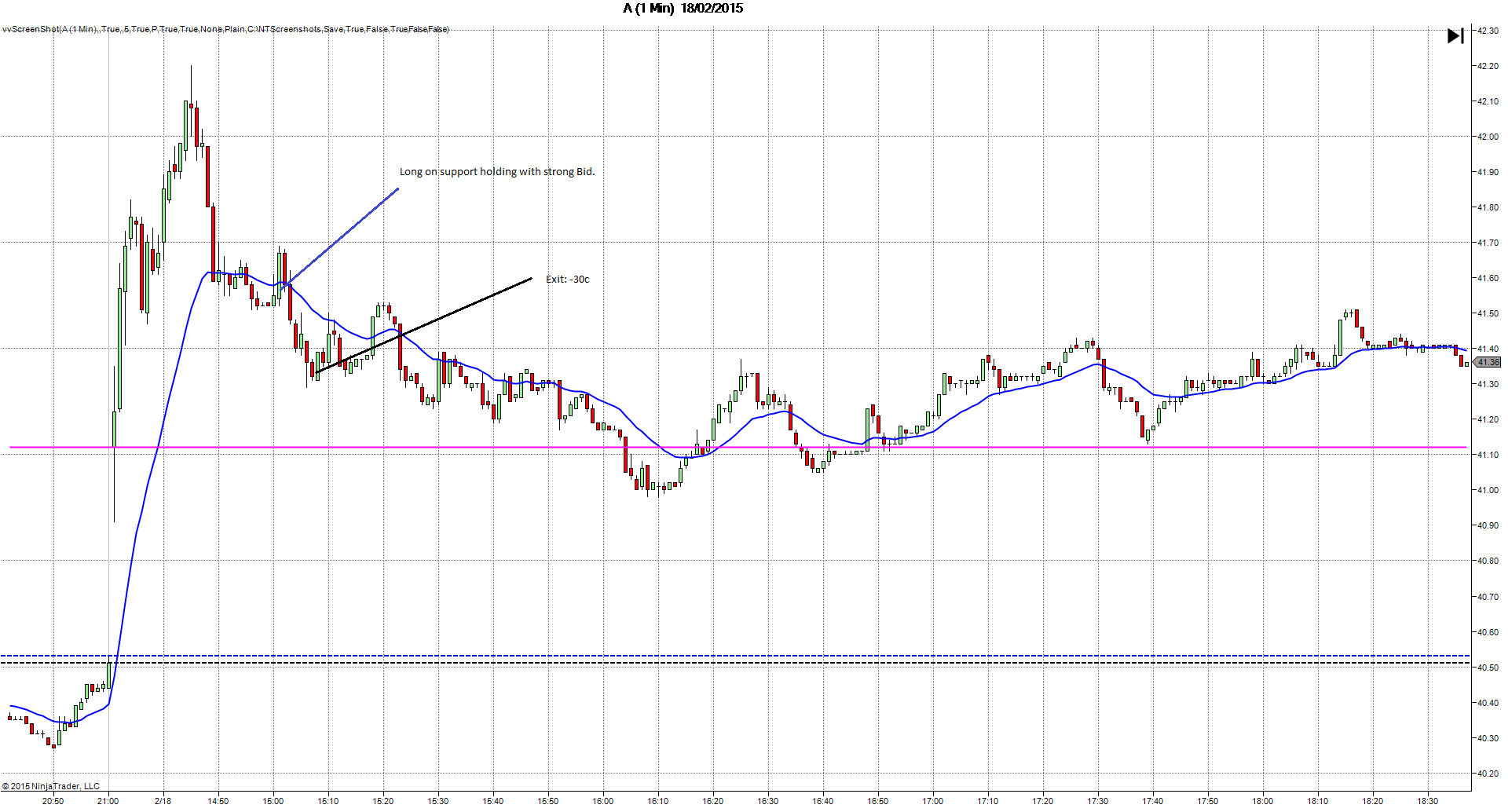Click the scroll-to-latest-bar arrow icon

click(x=1455, y=36)
